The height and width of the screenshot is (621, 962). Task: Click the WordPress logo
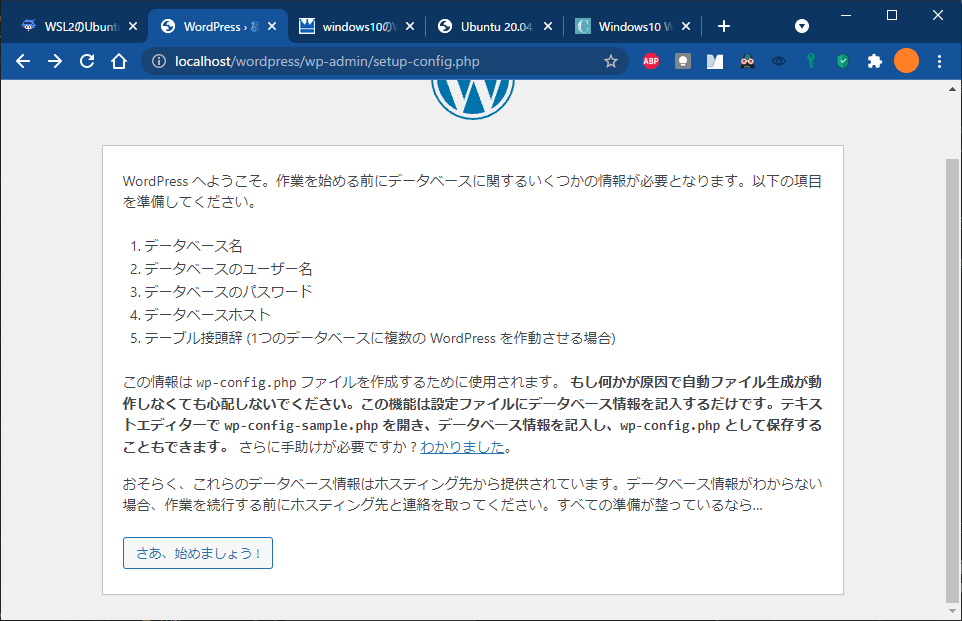click(x=472, y=99)
